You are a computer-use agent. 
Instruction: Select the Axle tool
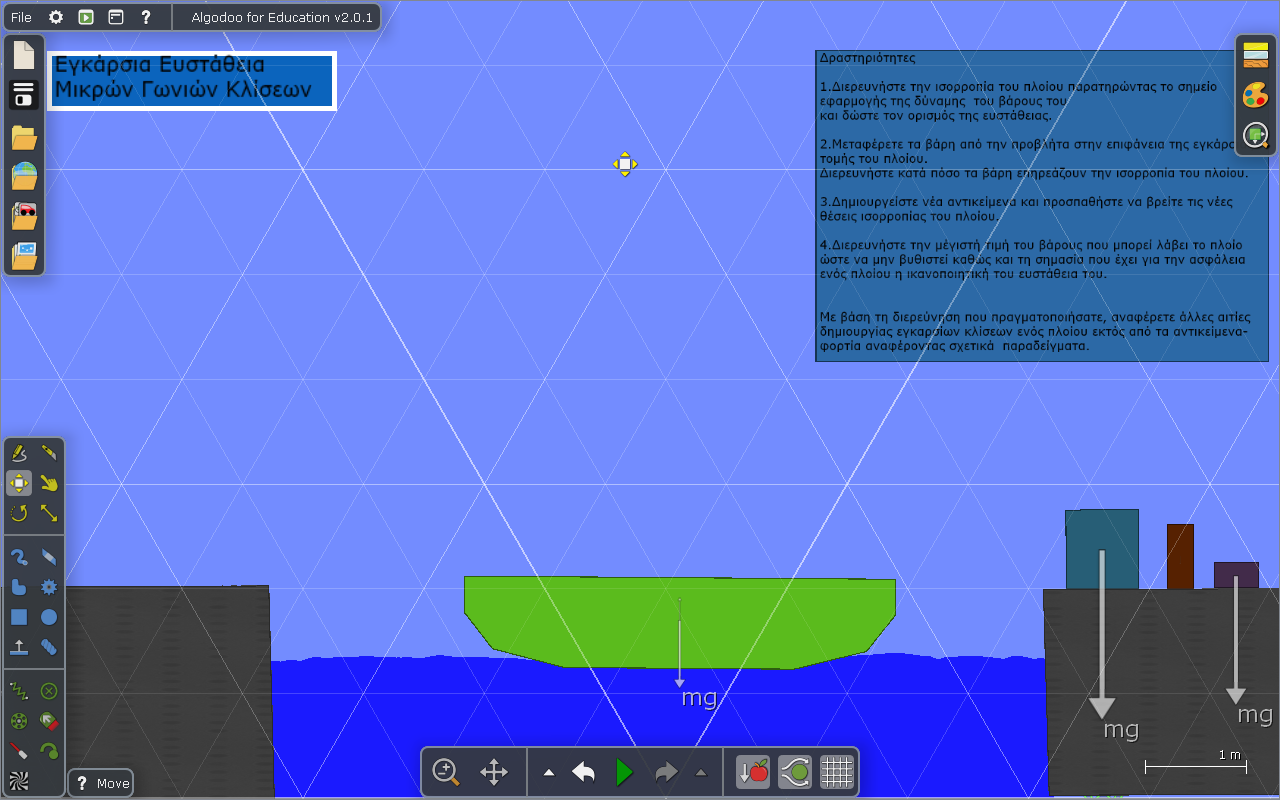pos(19,720)
